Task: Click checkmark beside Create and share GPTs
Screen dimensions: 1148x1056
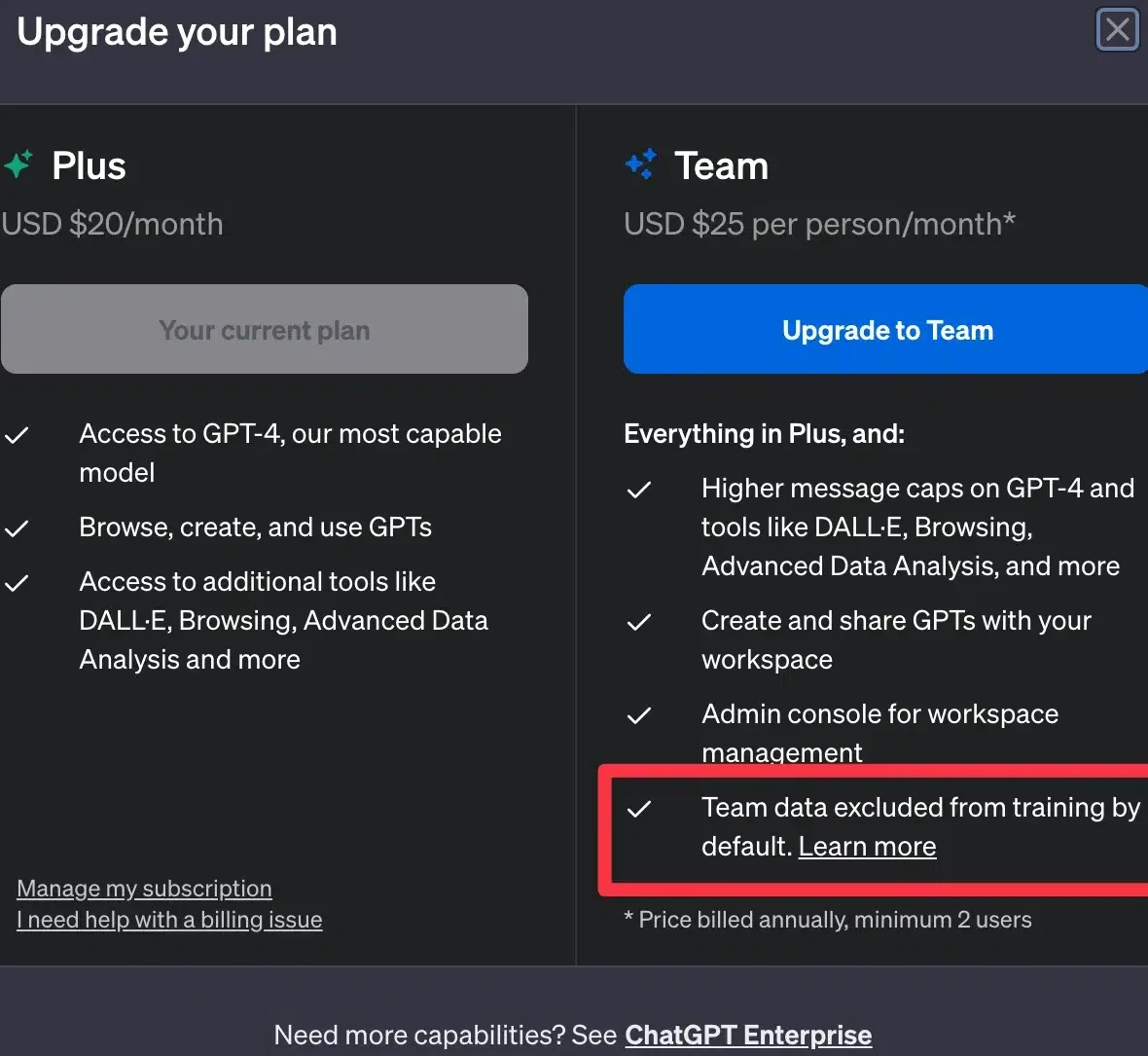Action: [639, 622]
